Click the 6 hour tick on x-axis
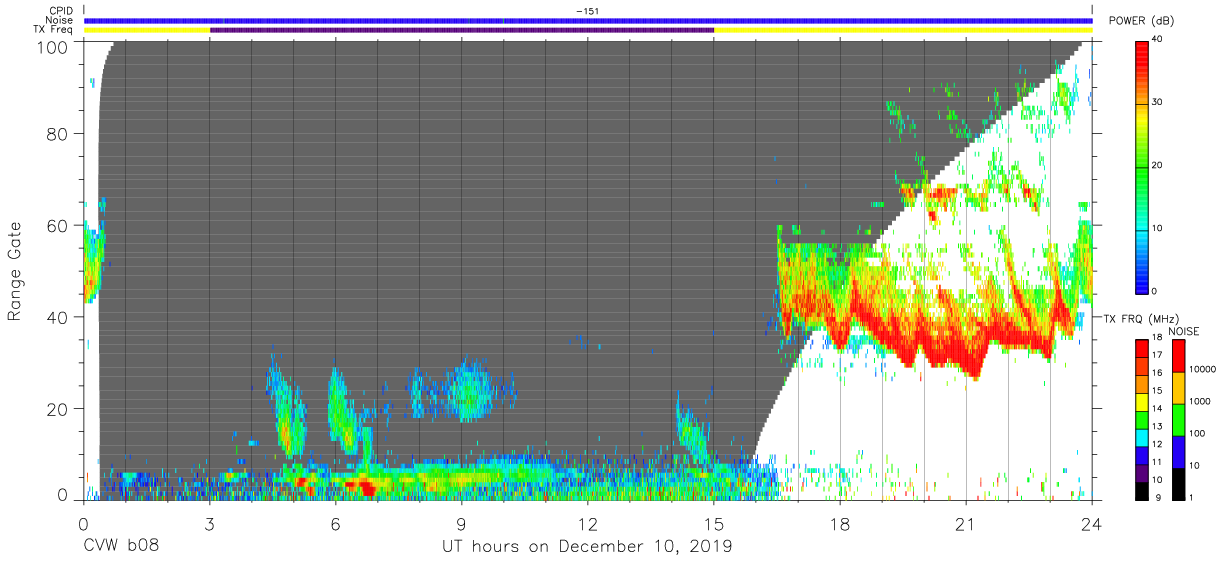The width and height of the screenshot is (1228, 567). [336, 523]
